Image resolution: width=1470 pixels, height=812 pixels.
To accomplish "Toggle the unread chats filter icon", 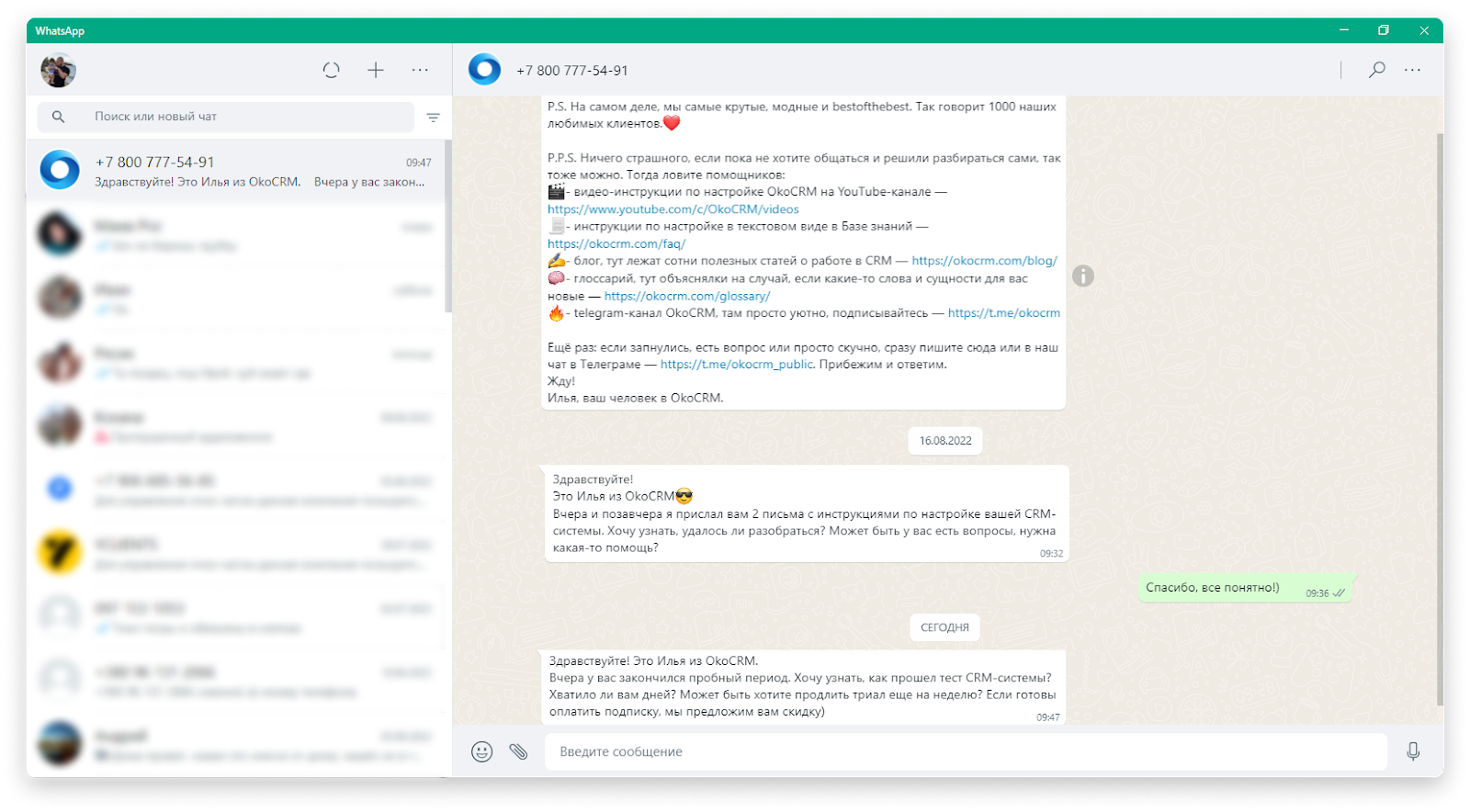I will click(x=433, y=118).
